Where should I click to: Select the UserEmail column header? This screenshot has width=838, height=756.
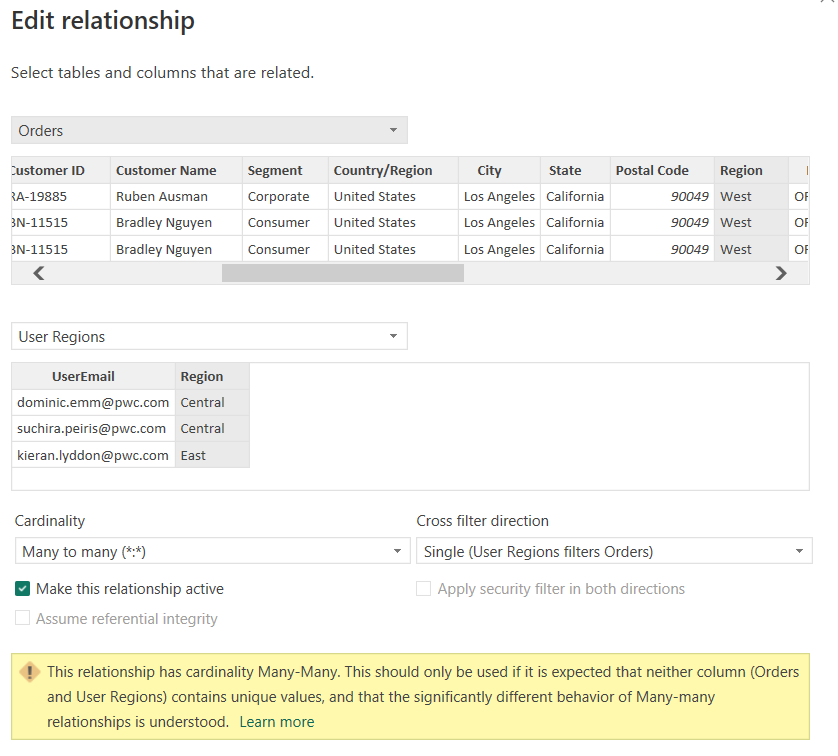coord(83,377)
